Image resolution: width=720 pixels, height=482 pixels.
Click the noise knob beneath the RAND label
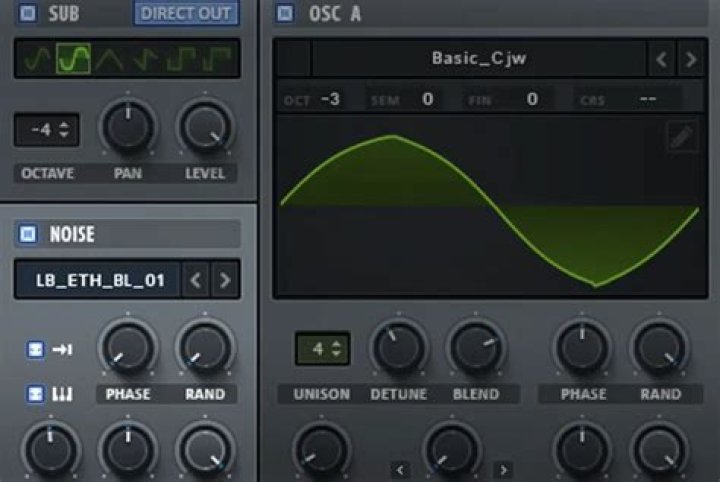(x=205, y=450)
